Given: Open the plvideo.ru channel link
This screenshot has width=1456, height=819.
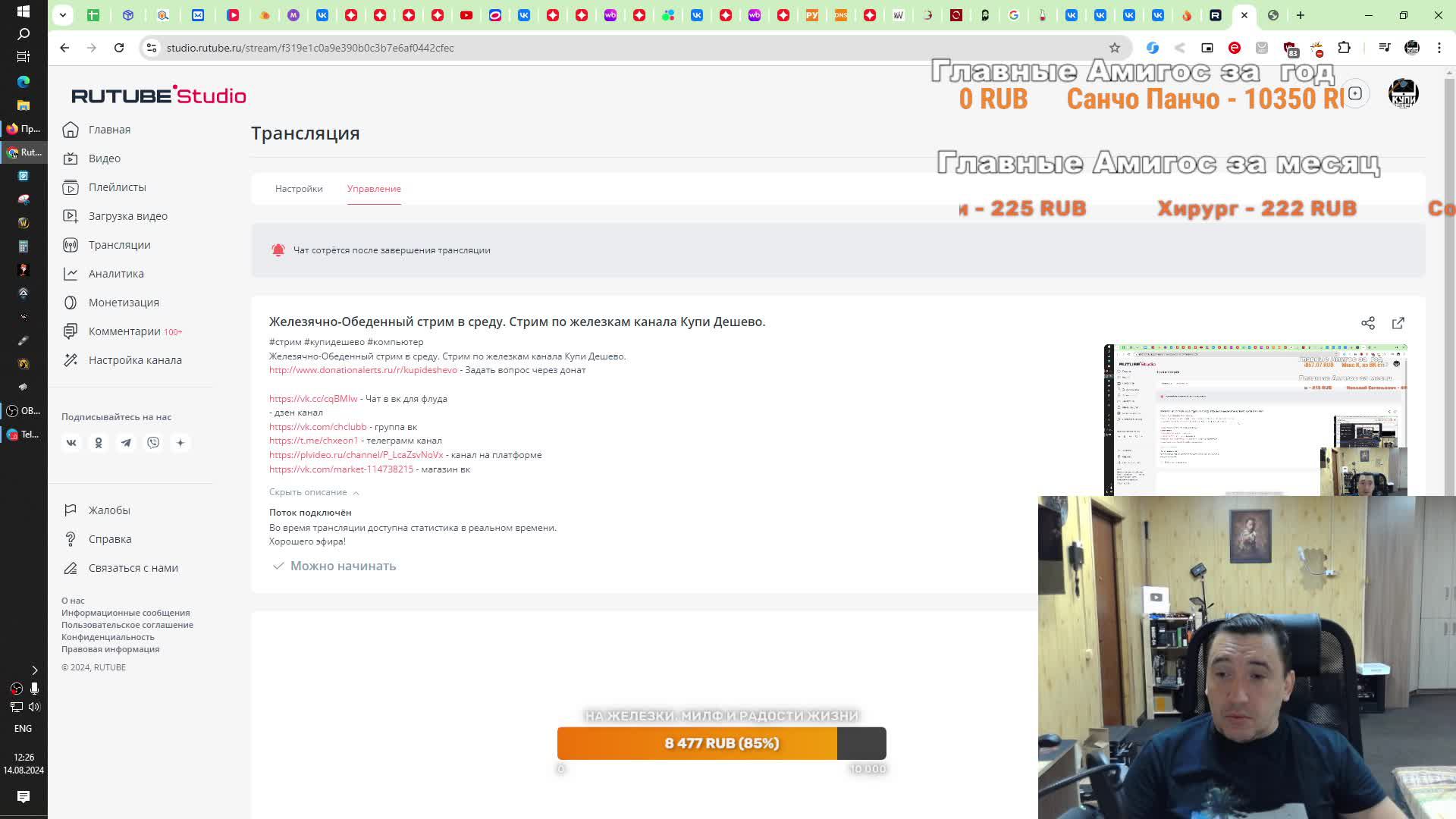Looking at the screenshot, I should pyautogui.click(x=356, y=455).
